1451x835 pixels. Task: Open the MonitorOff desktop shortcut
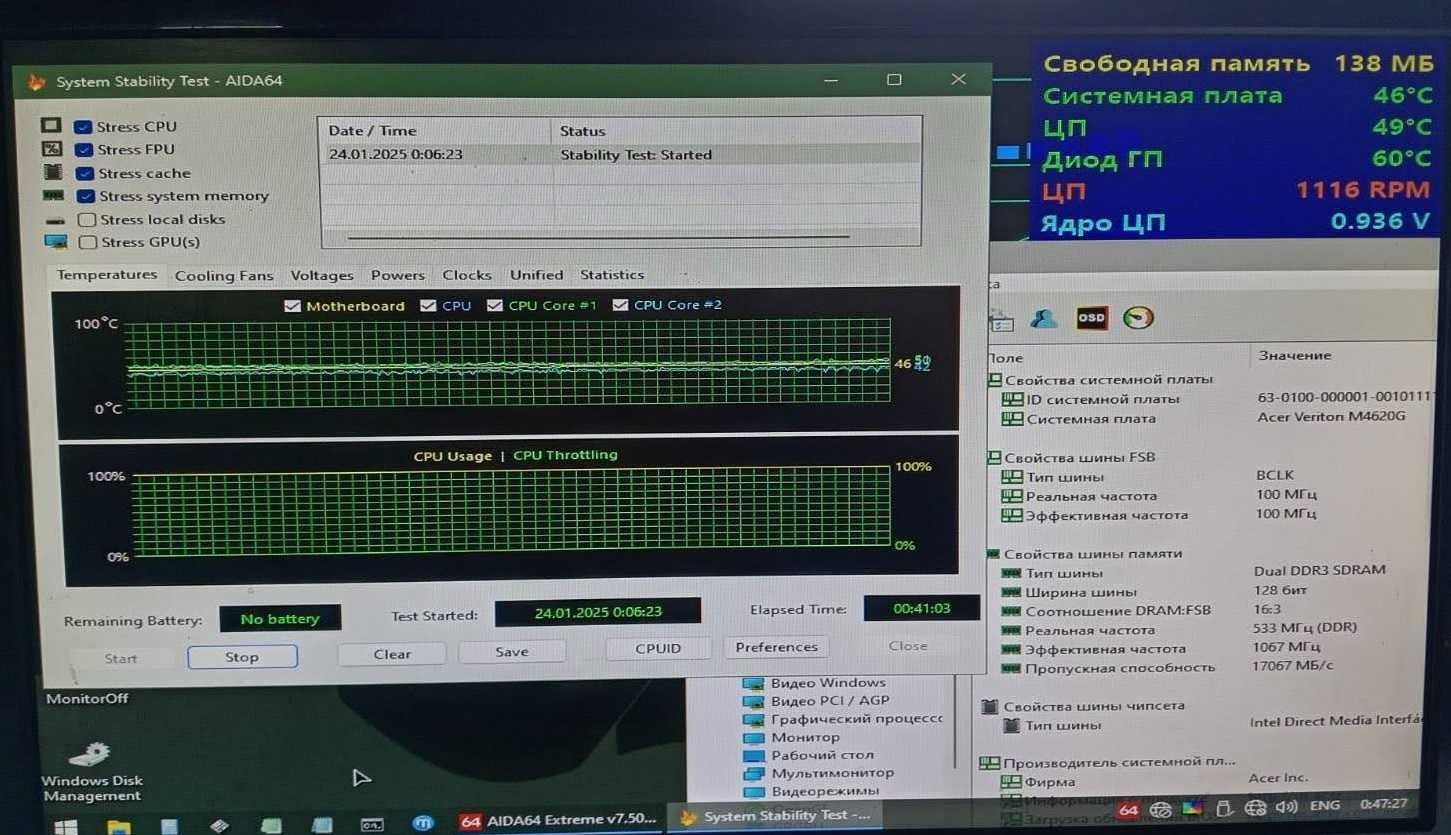click(88, 698)
